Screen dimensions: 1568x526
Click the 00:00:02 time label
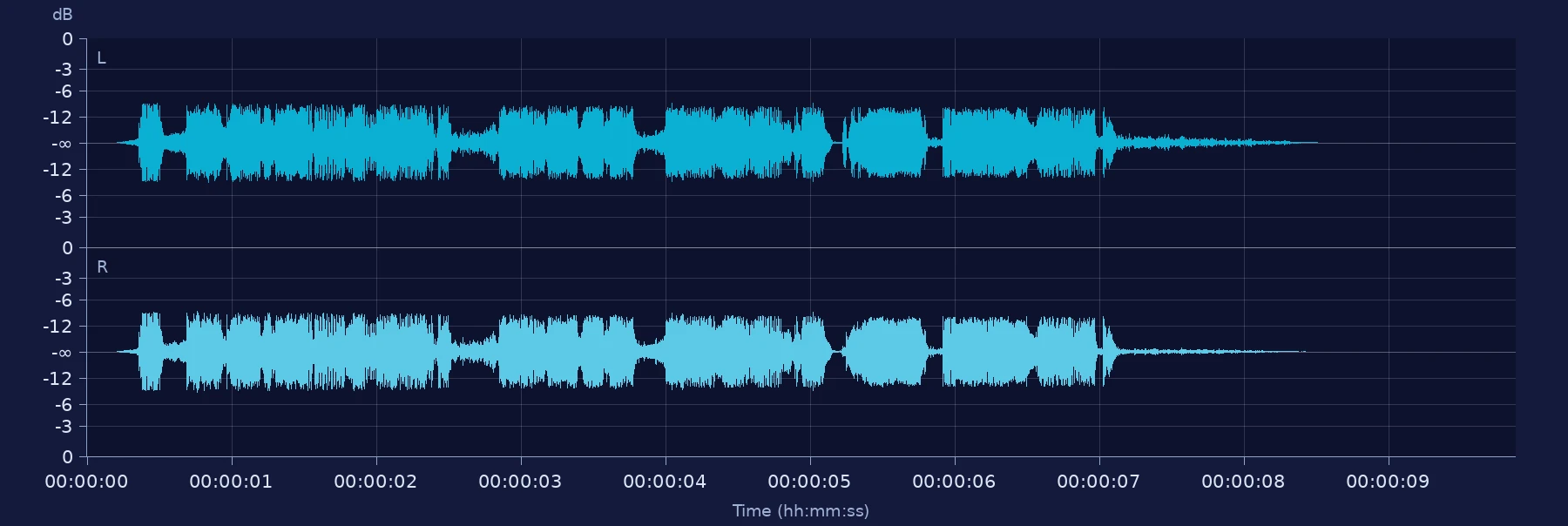coord(375,482)
